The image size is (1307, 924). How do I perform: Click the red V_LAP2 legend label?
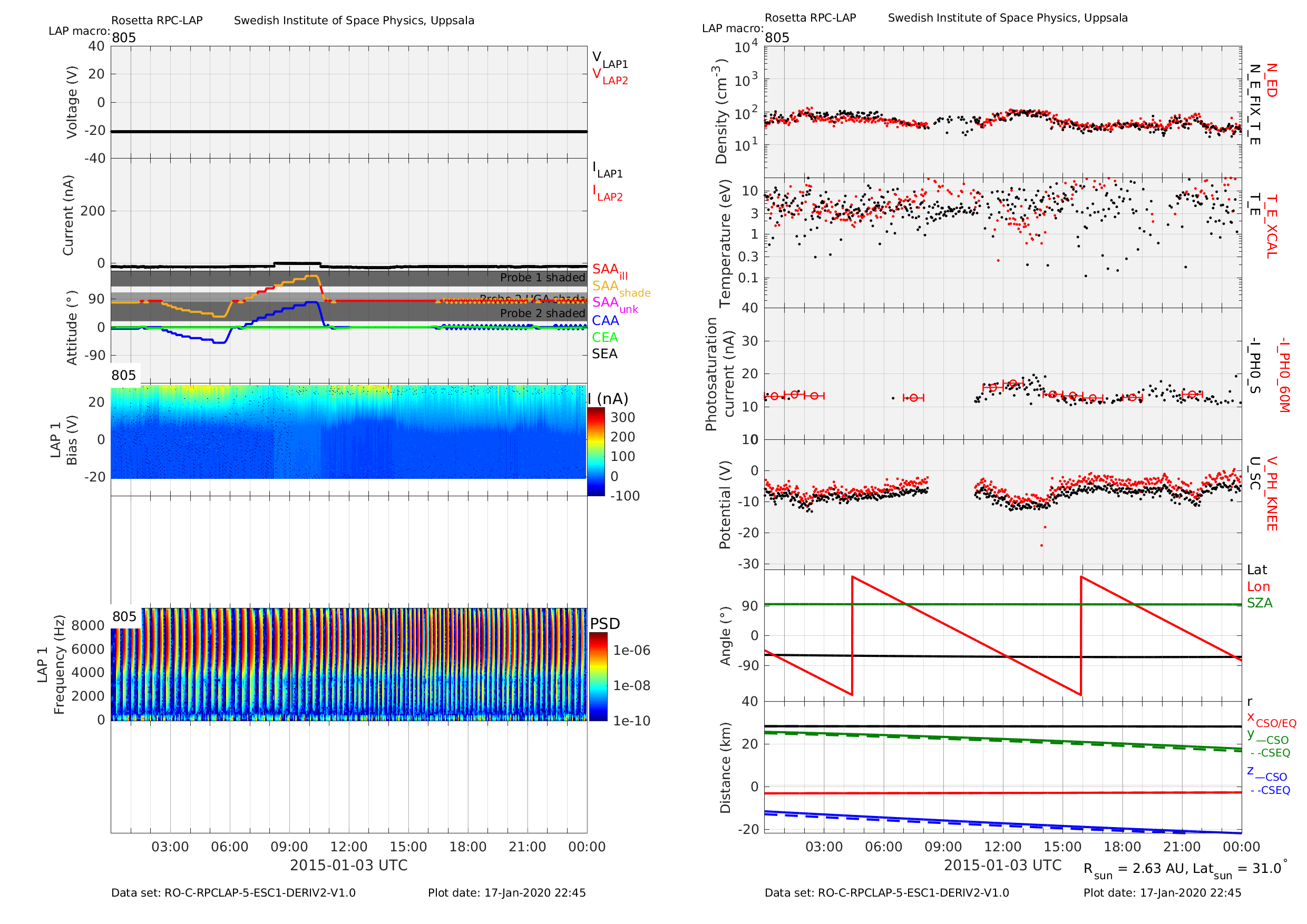pos(610,76)
